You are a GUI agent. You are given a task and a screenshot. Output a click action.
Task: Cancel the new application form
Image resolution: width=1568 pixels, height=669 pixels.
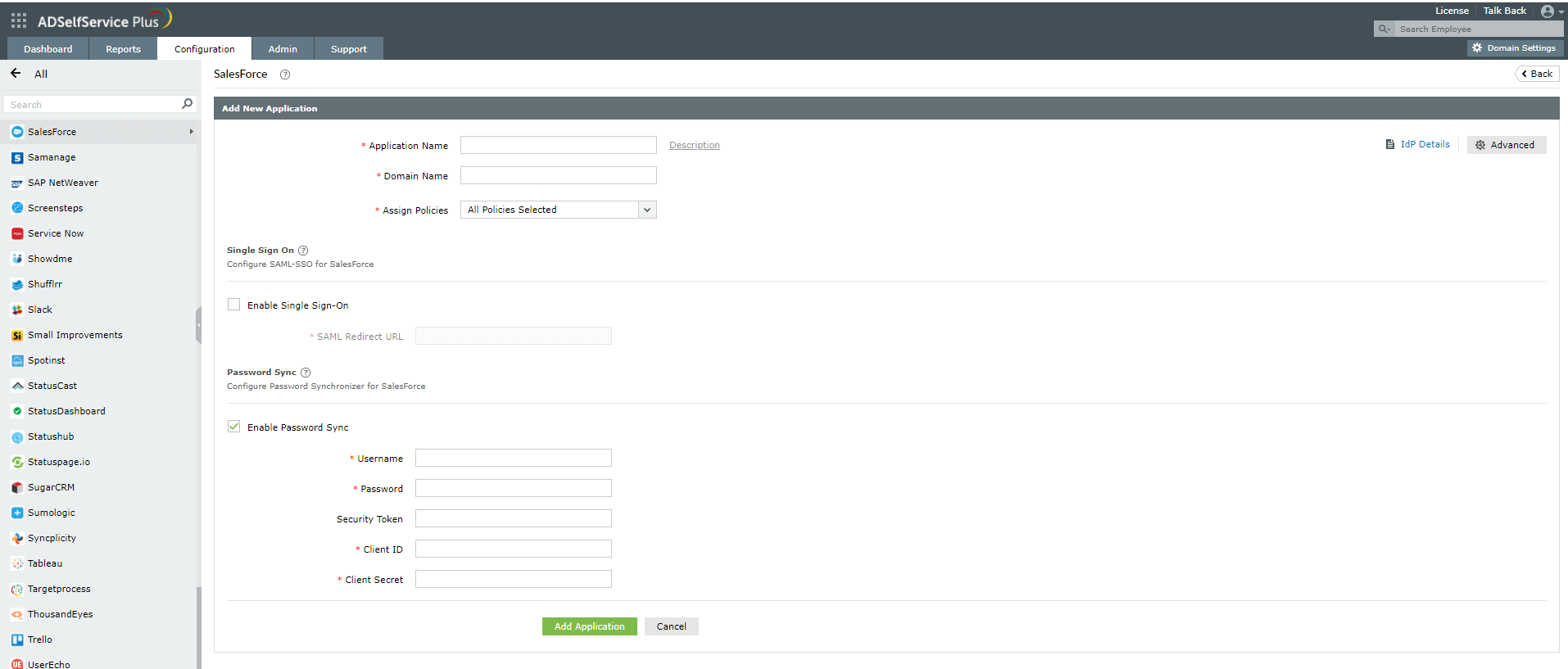672,626
